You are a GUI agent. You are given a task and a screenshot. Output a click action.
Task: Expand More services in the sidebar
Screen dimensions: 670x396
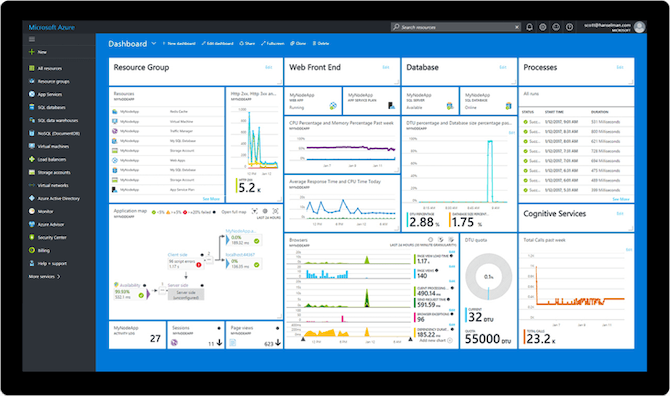click(44, 277)
